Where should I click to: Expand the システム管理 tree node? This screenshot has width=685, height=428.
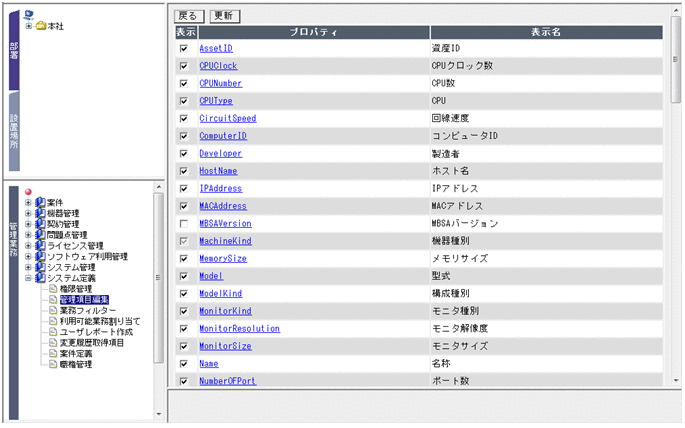pos(28,267)
